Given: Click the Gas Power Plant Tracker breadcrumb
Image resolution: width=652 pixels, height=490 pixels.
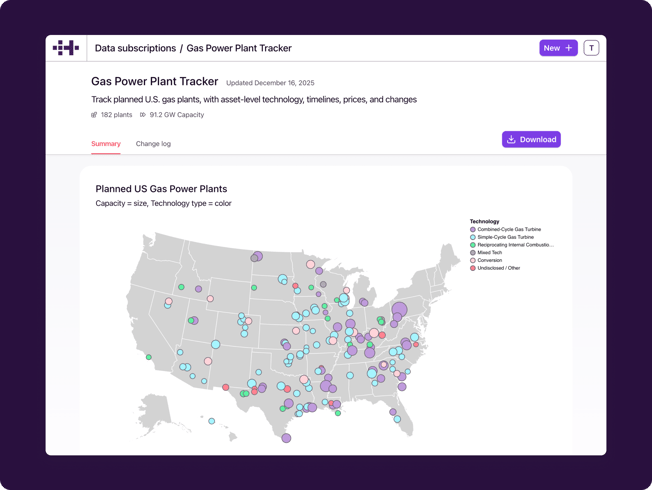Looking at the screenshot, I should point(239,48).
